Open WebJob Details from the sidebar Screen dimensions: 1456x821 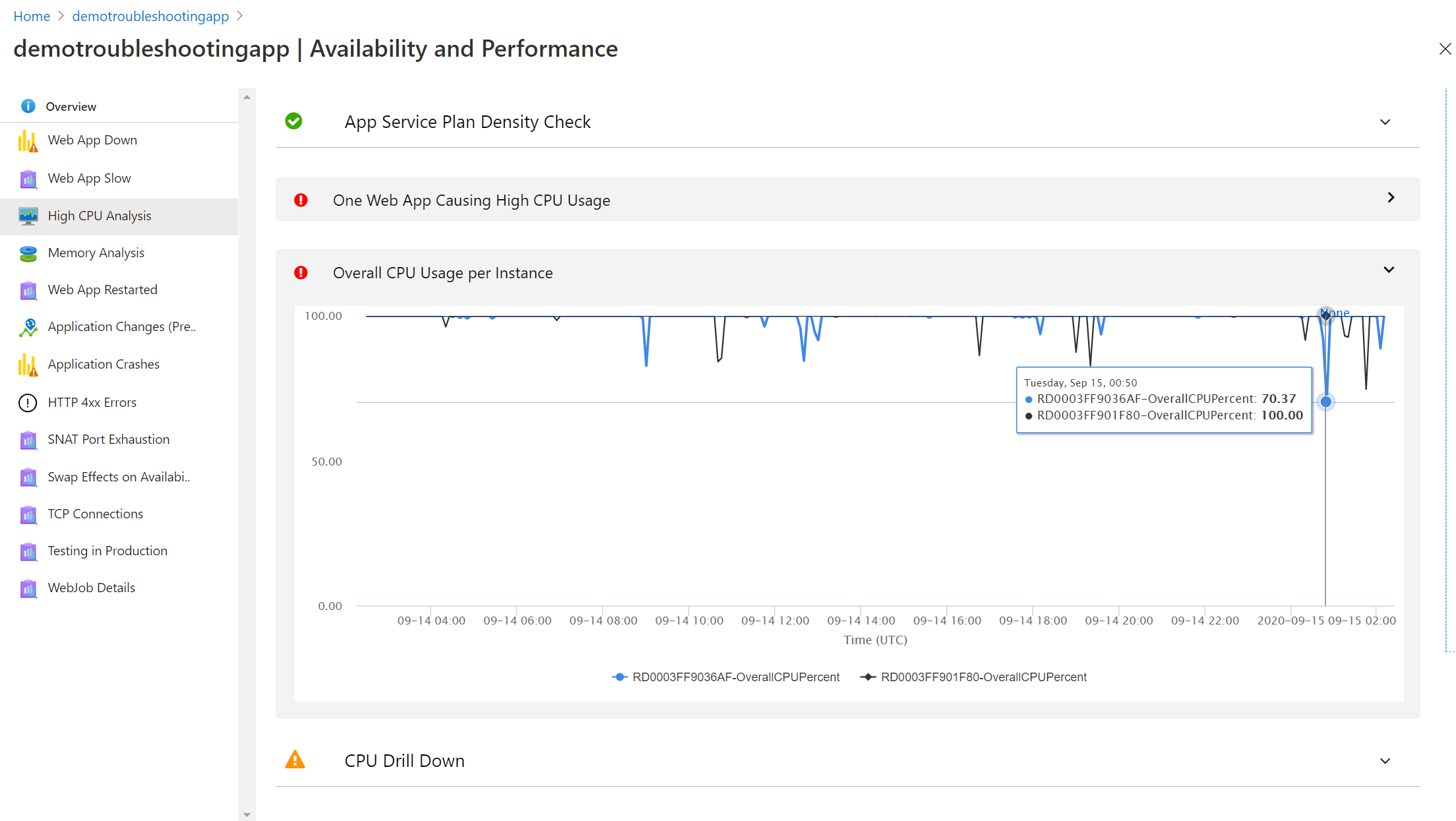pyautogui.click(x=91, y=588)
